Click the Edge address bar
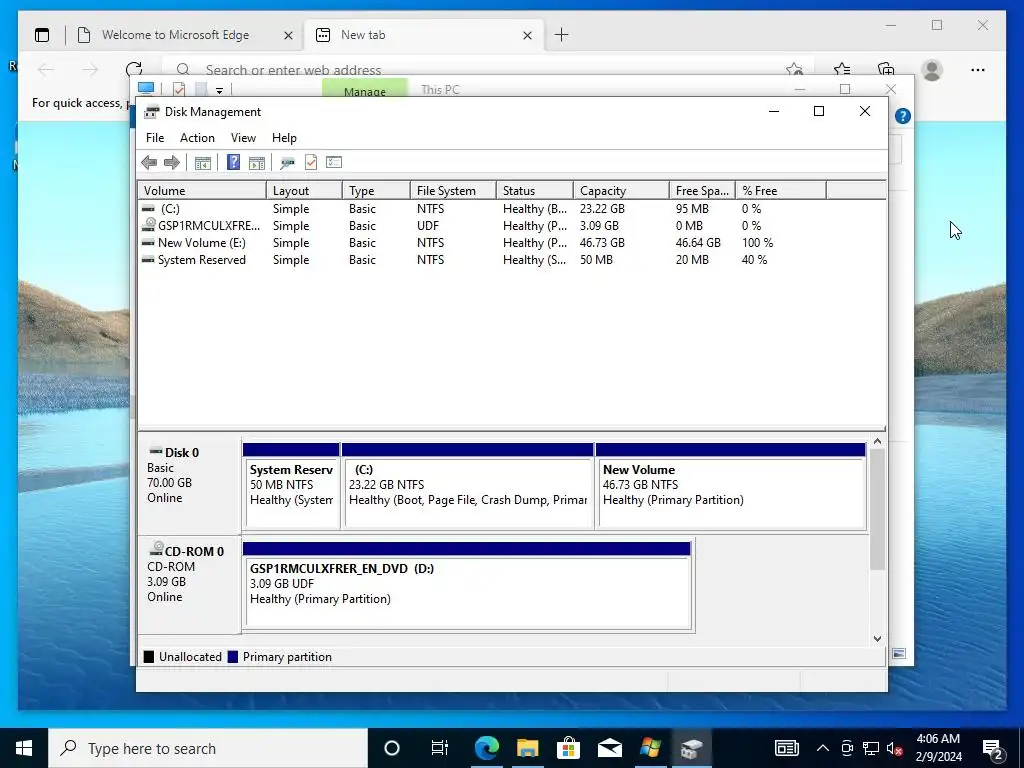The width and height of the screenshot is (1024, 768). point(490,69)
